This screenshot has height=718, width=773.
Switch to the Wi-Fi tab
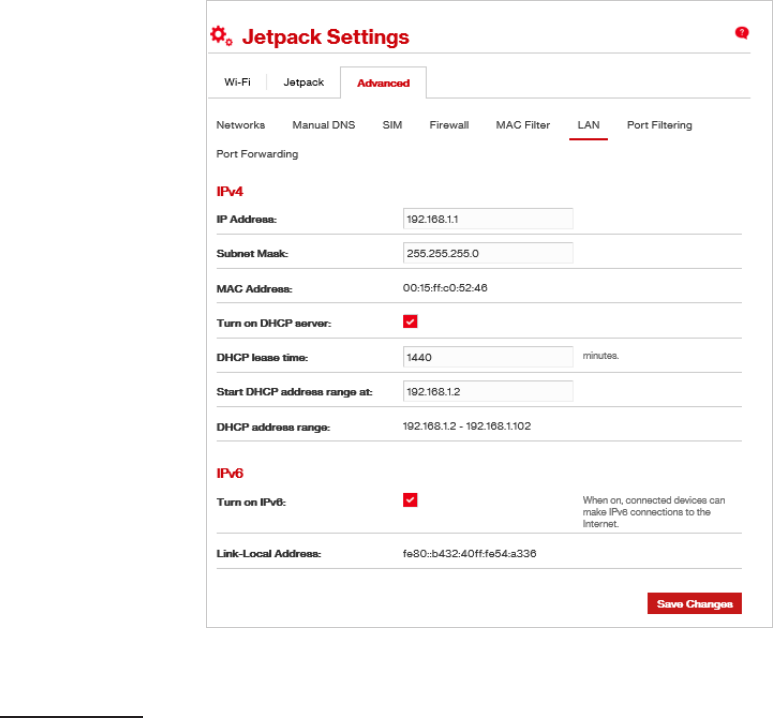click(x=237, y=82)
